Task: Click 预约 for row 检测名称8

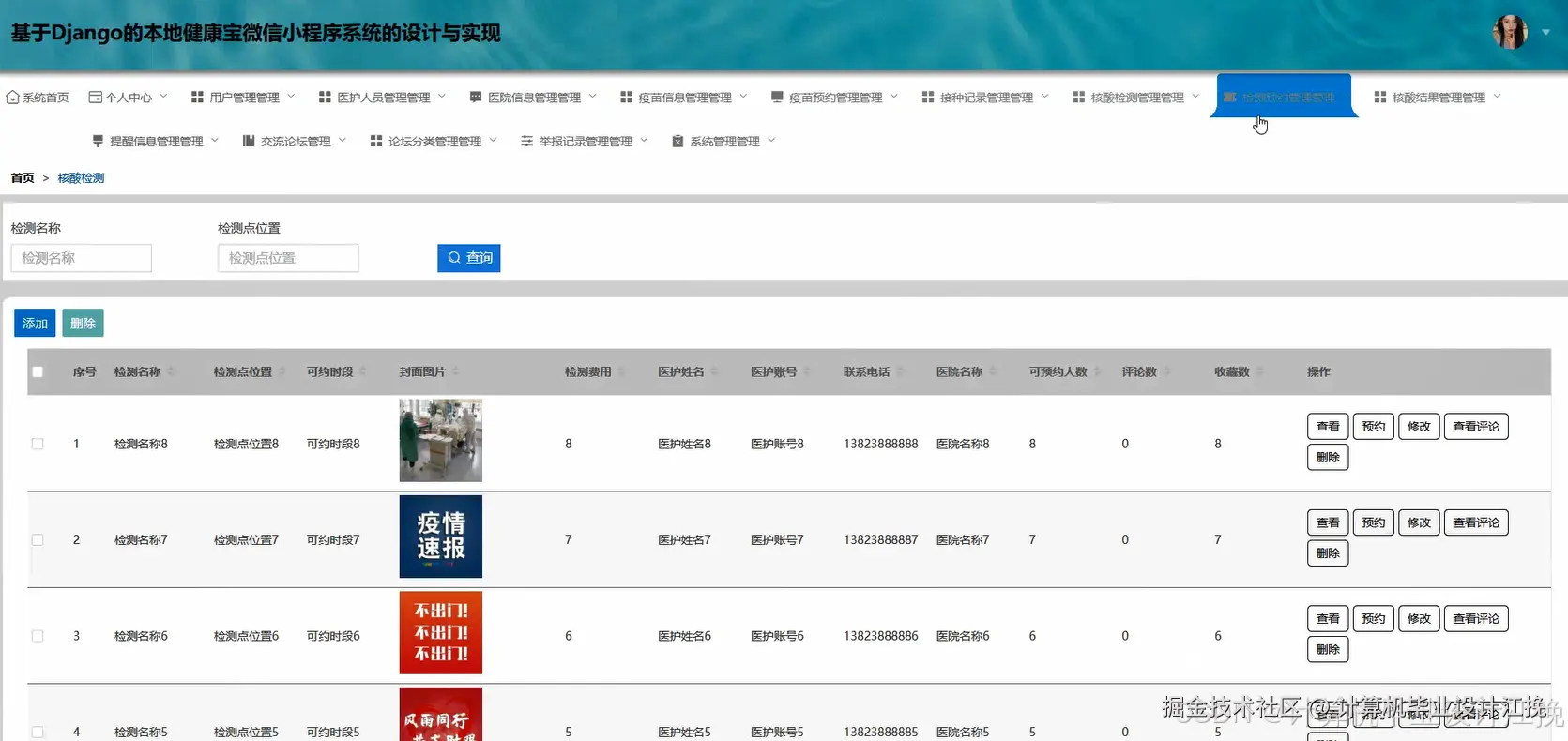Action: click(1374, 427)
